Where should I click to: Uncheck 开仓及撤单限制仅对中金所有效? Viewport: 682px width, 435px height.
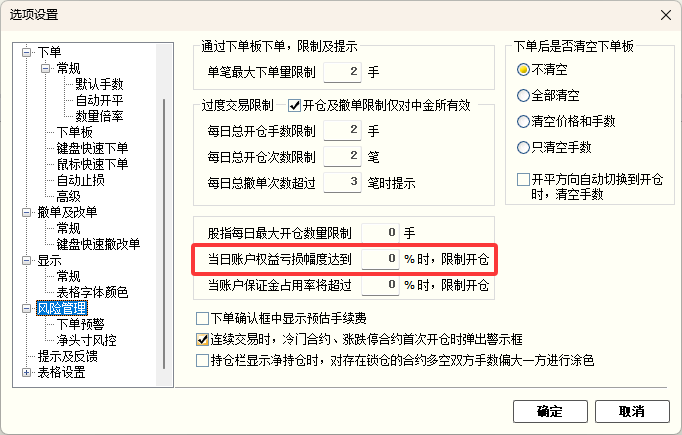click(x=294, y=105)
